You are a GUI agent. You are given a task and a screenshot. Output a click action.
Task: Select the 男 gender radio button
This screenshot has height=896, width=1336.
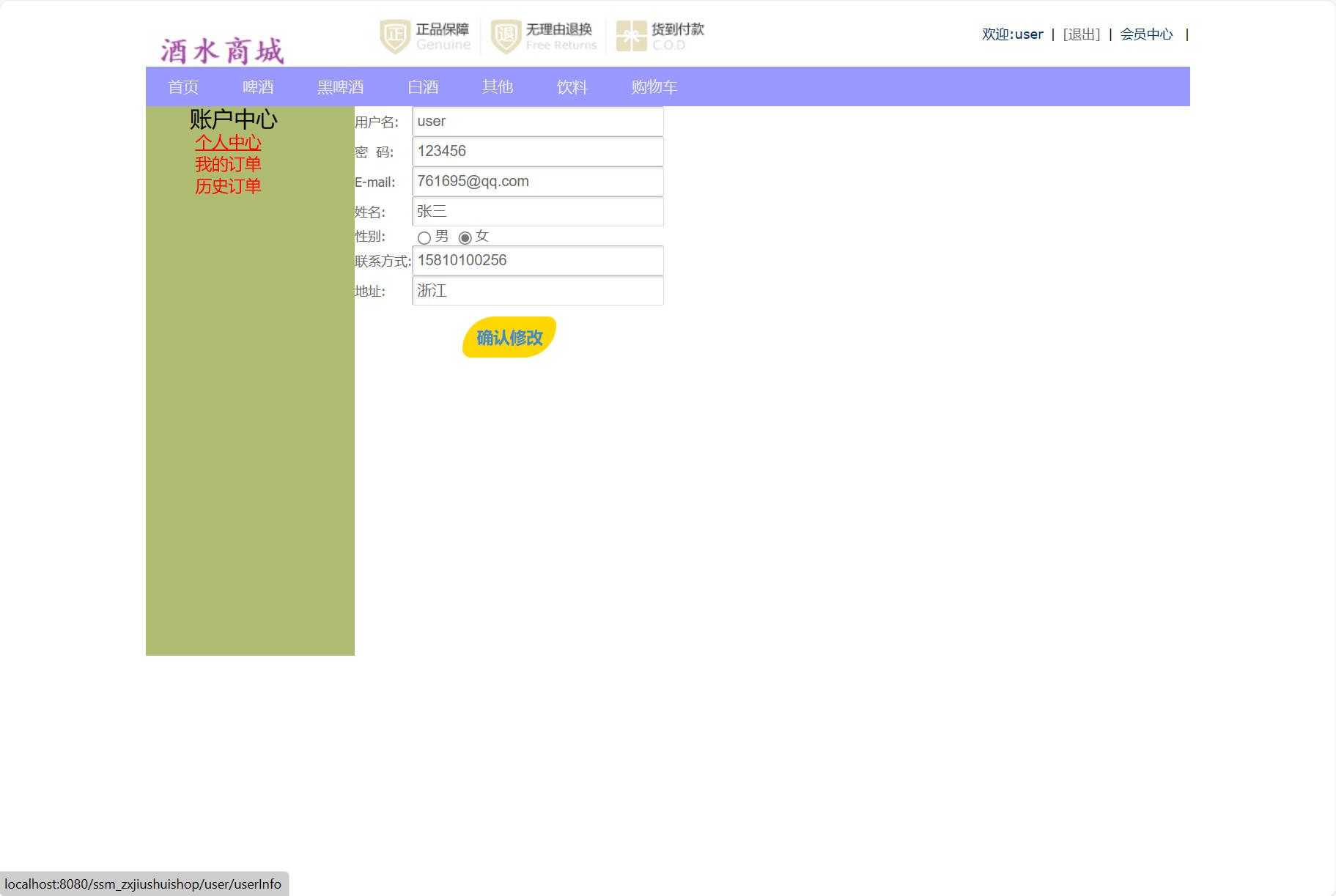coord(424,237)
